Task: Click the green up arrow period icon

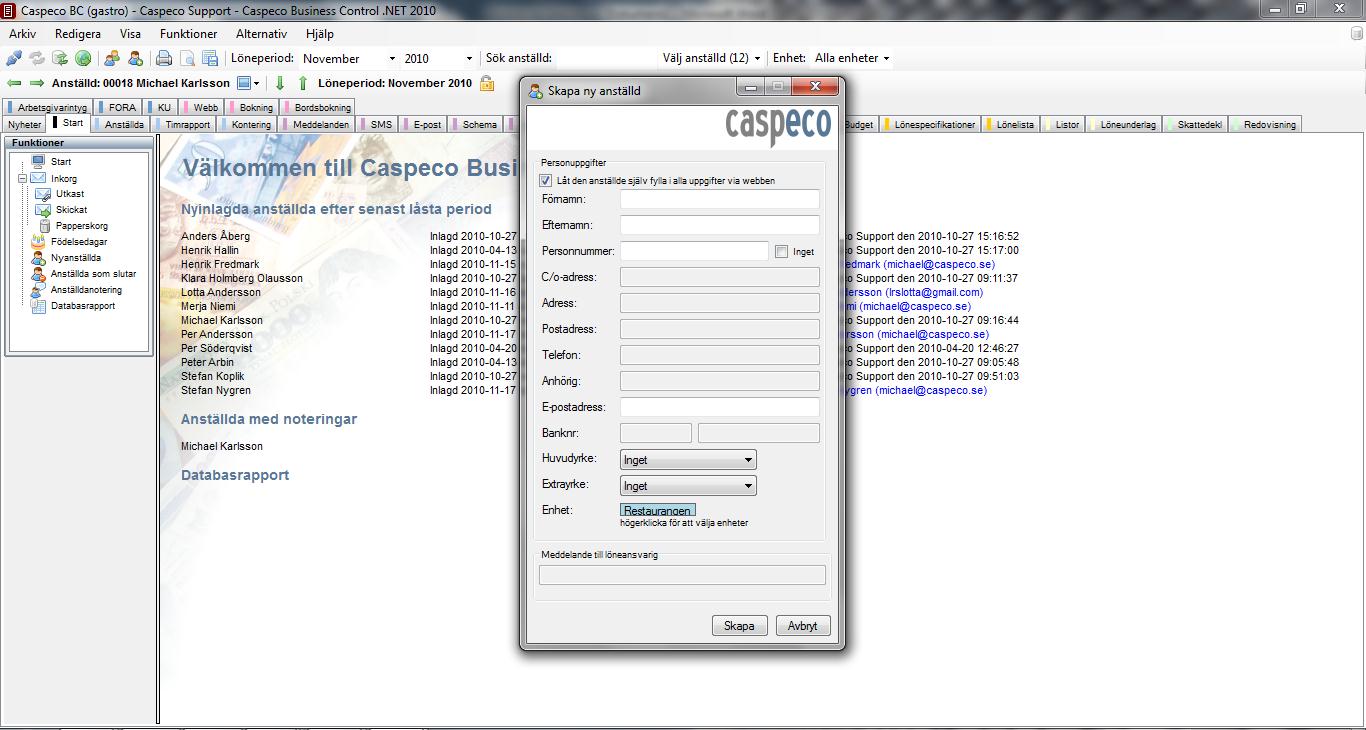Action: click(303, 83)
